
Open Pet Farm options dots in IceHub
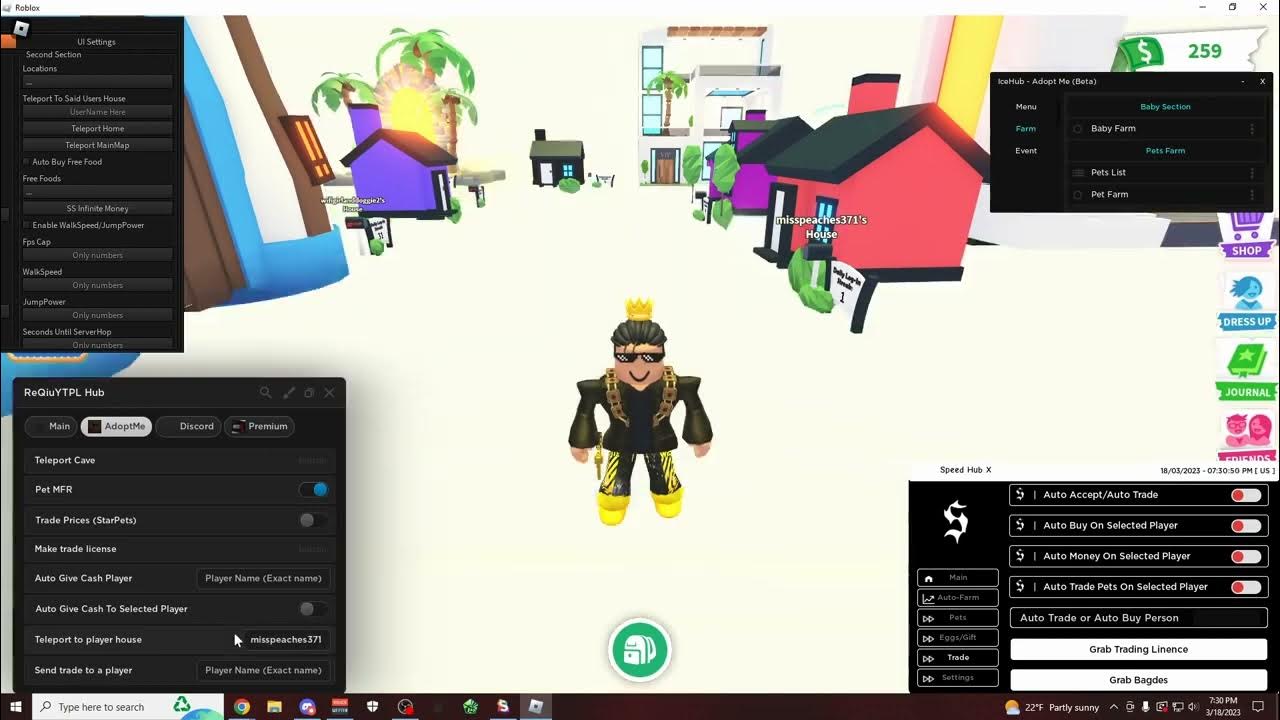1252,195
